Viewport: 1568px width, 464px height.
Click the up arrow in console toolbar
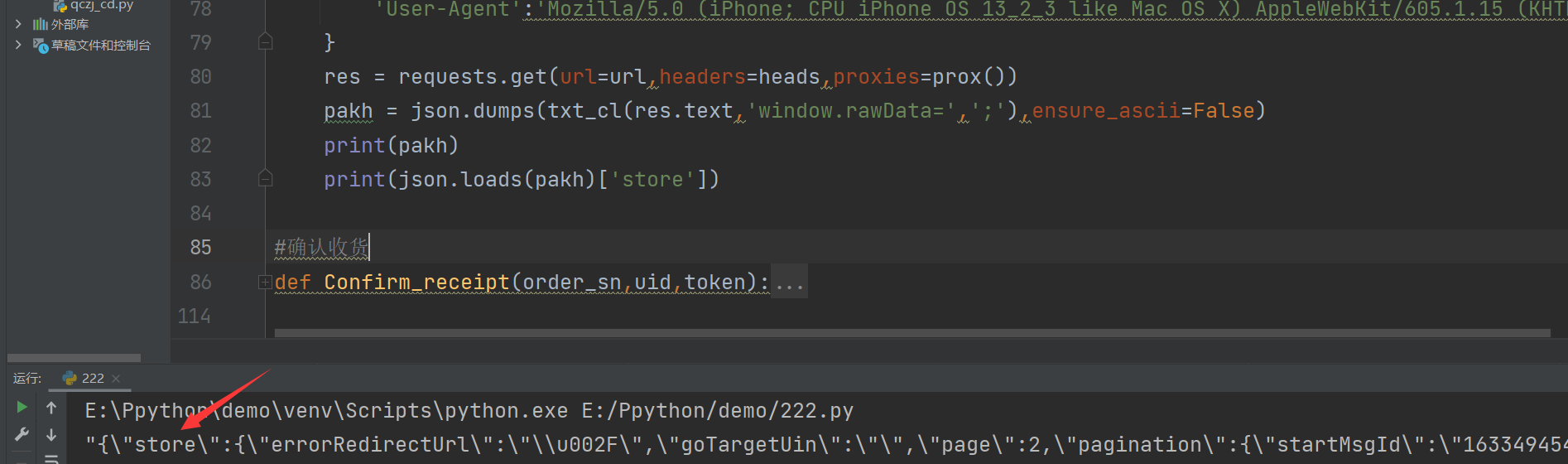[x=51, y=408]
